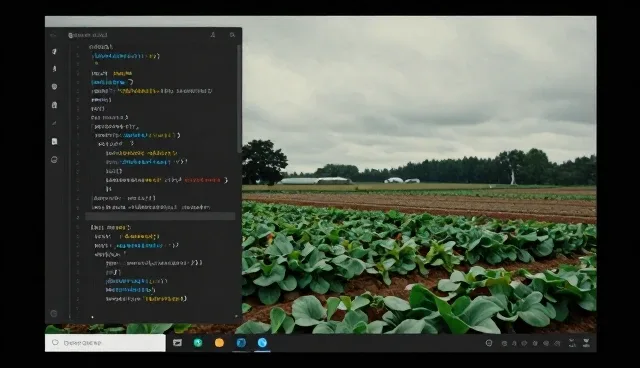Open the round settings icon at the sidebar bottom

tap(53, 313)
